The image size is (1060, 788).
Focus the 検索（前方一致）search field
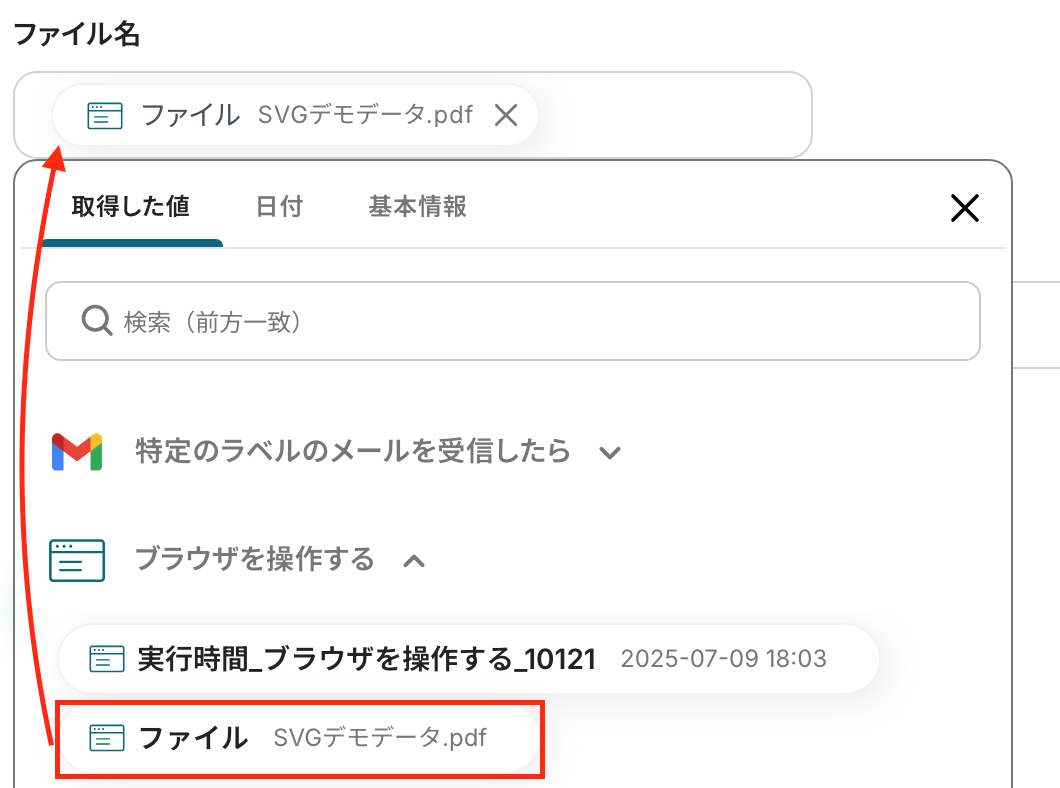click(540, 322)
